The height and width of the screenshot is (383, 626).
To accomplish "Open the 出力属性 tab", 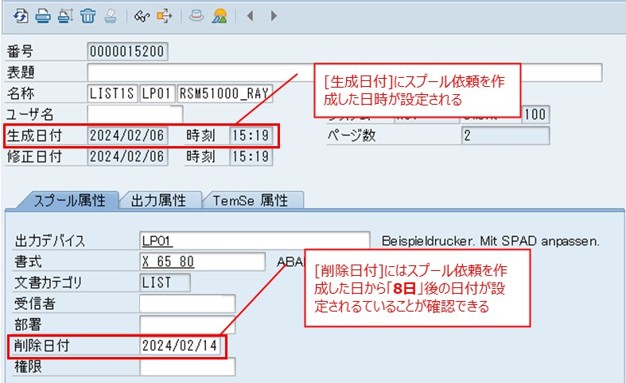I will [160, 200].
